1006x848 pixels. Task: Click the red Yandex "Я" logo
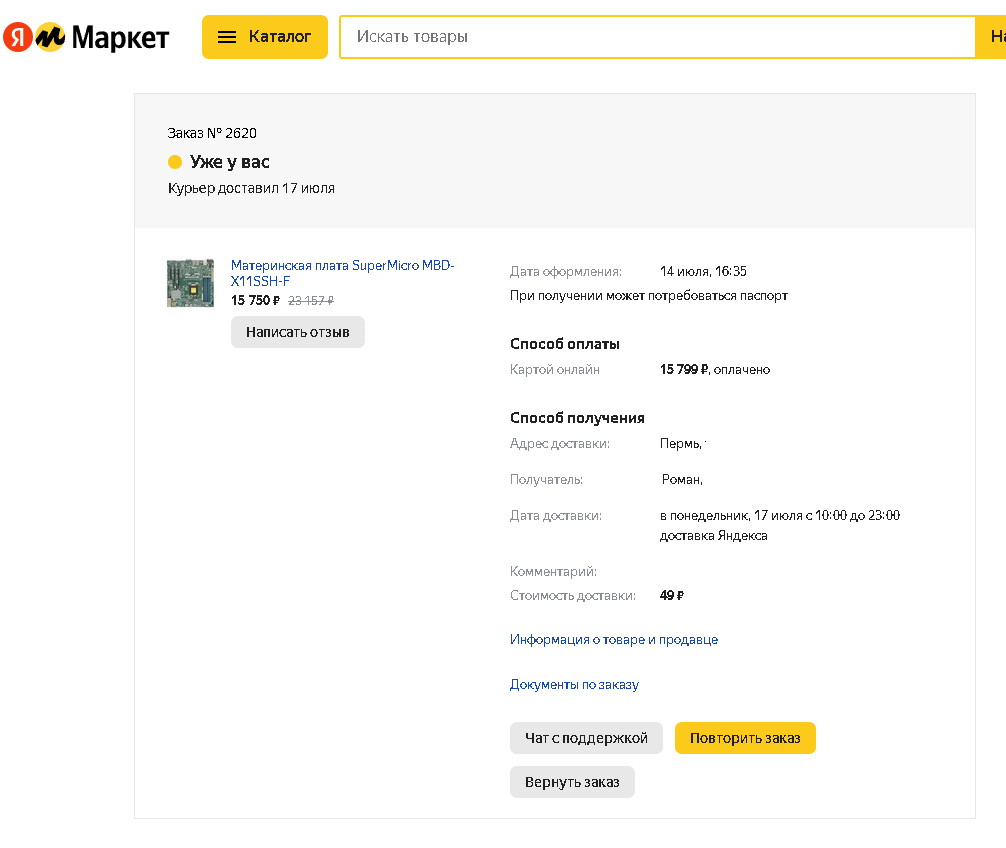(18, 38)
